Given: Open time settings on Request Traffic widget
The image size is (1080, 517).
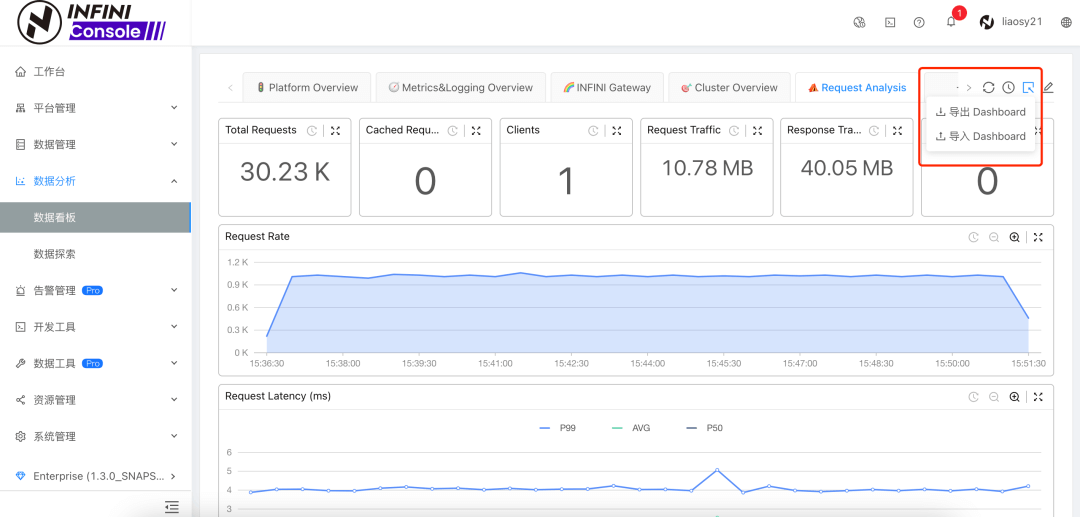Looking at the screenshot, I should pos(734,130).
